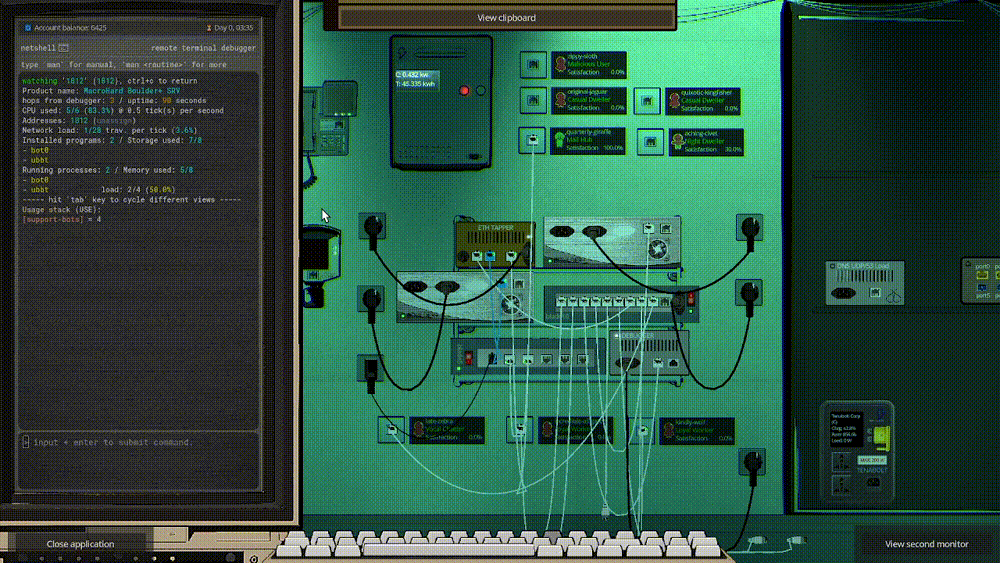Click the Day 0 clock display
This screenshot has height=563, width=1000.
tap(230, 28)
